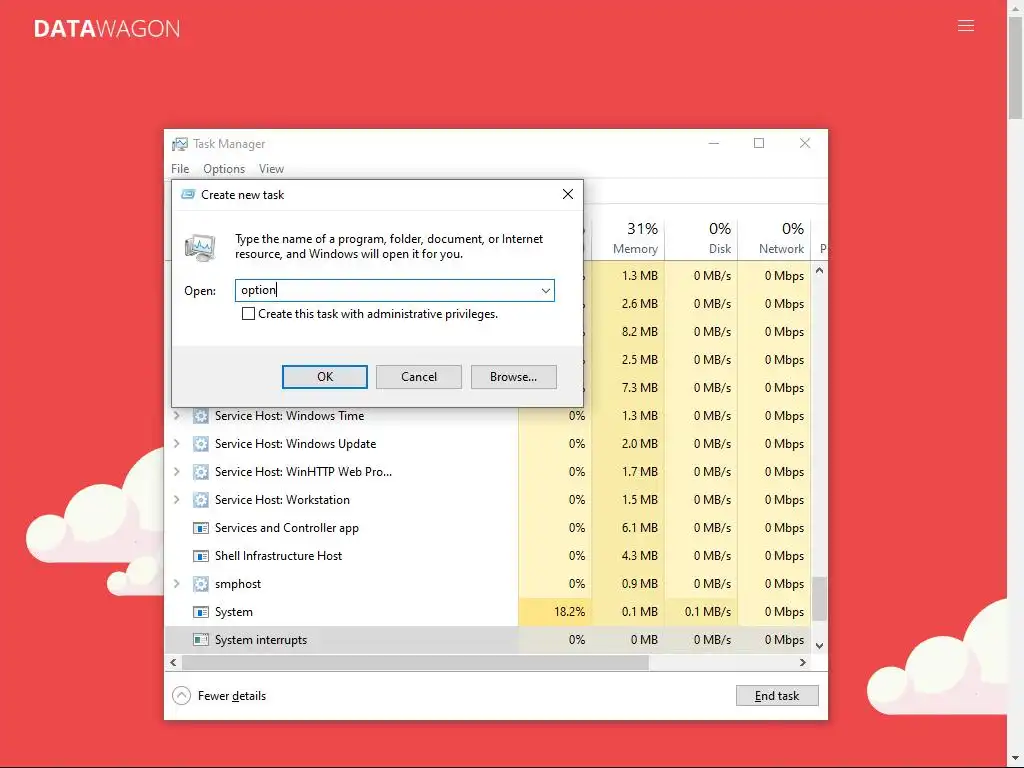Click Fewer details link

click(232, 696)
